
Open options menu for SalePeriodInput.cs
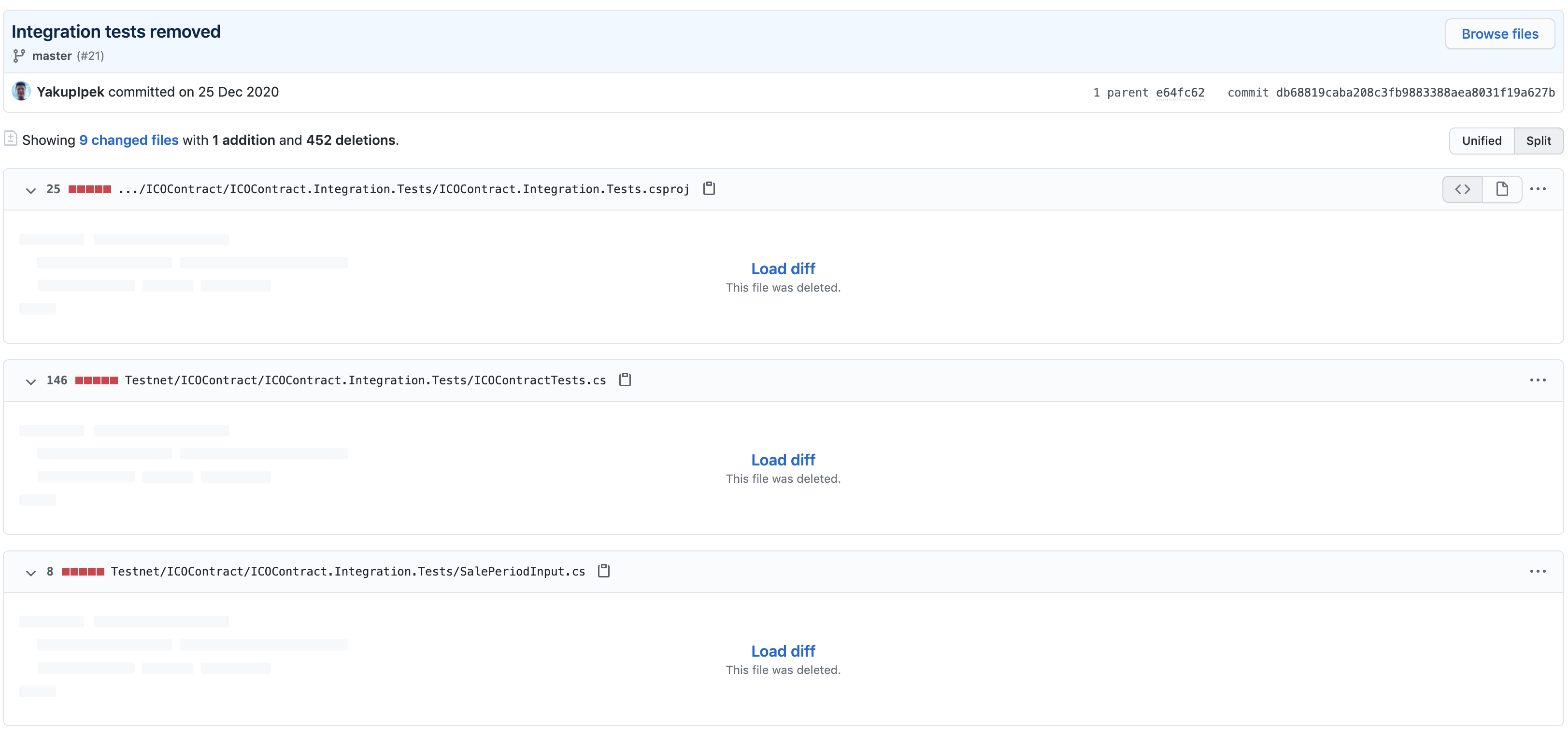1538,572
